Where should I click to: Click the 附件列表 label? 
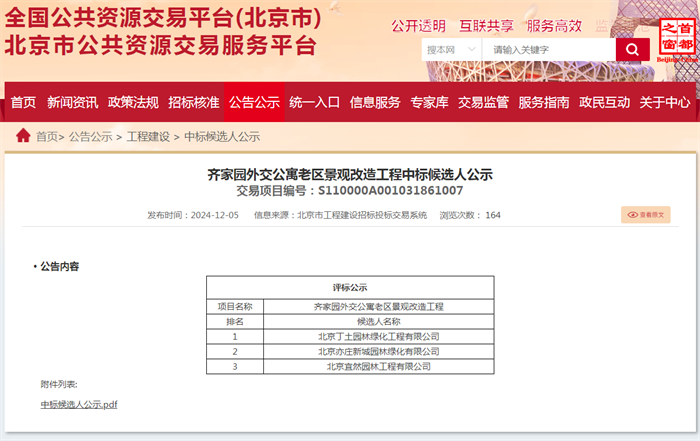point(59,384)
